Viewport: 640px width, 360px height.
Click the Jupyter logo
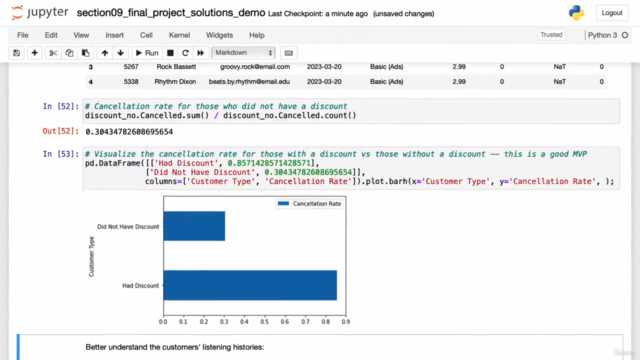40,13
